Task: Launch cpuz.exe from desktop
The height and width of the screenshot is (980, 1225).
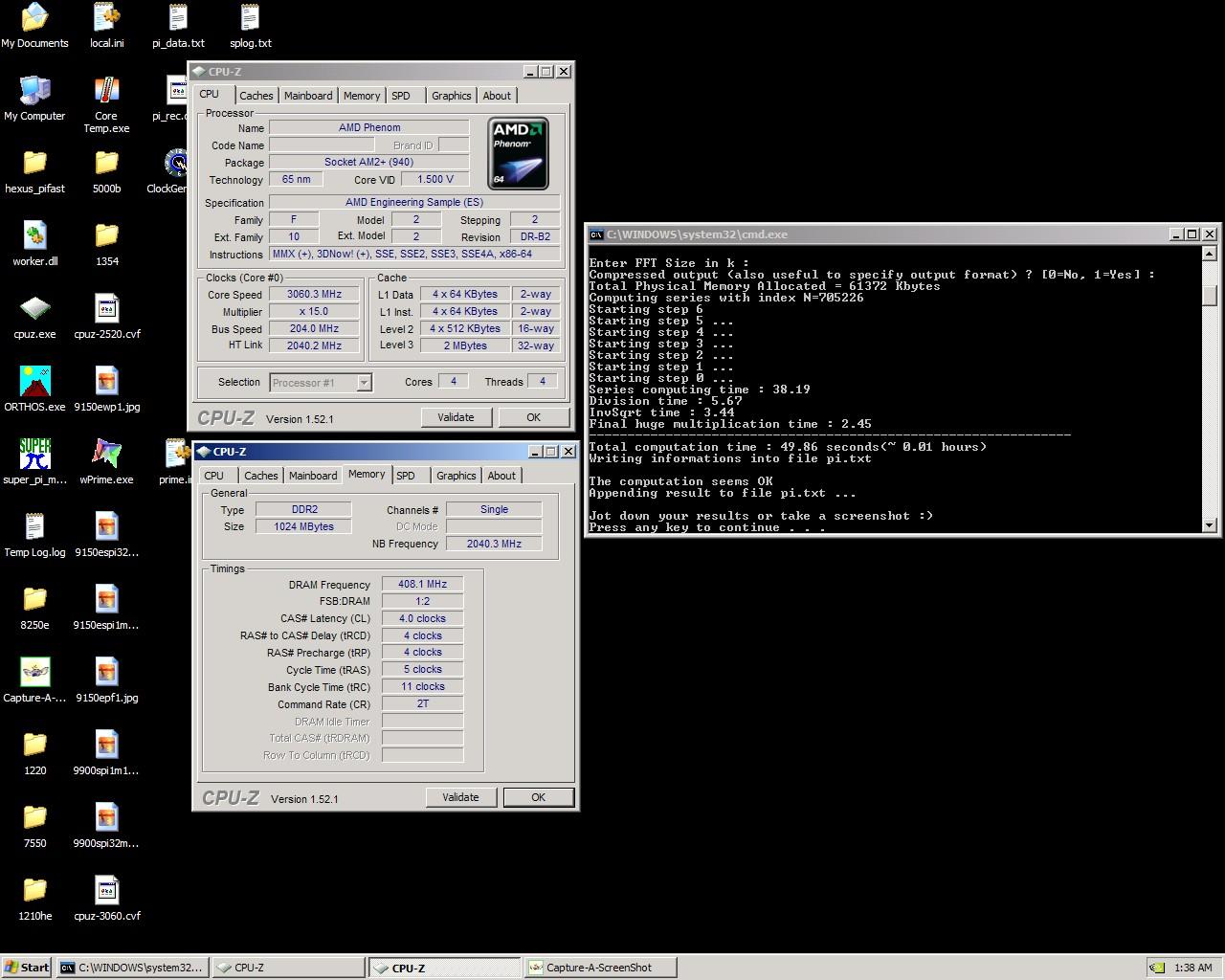Action: (x=34, y=316)
